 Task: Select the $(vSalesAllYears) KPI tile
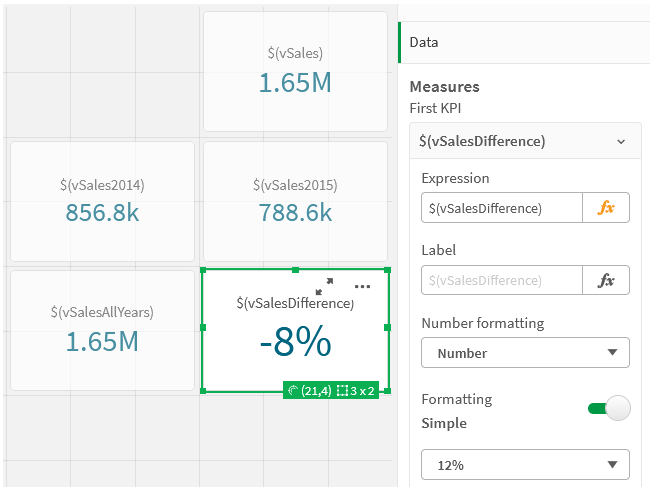[x=102, y=329]
